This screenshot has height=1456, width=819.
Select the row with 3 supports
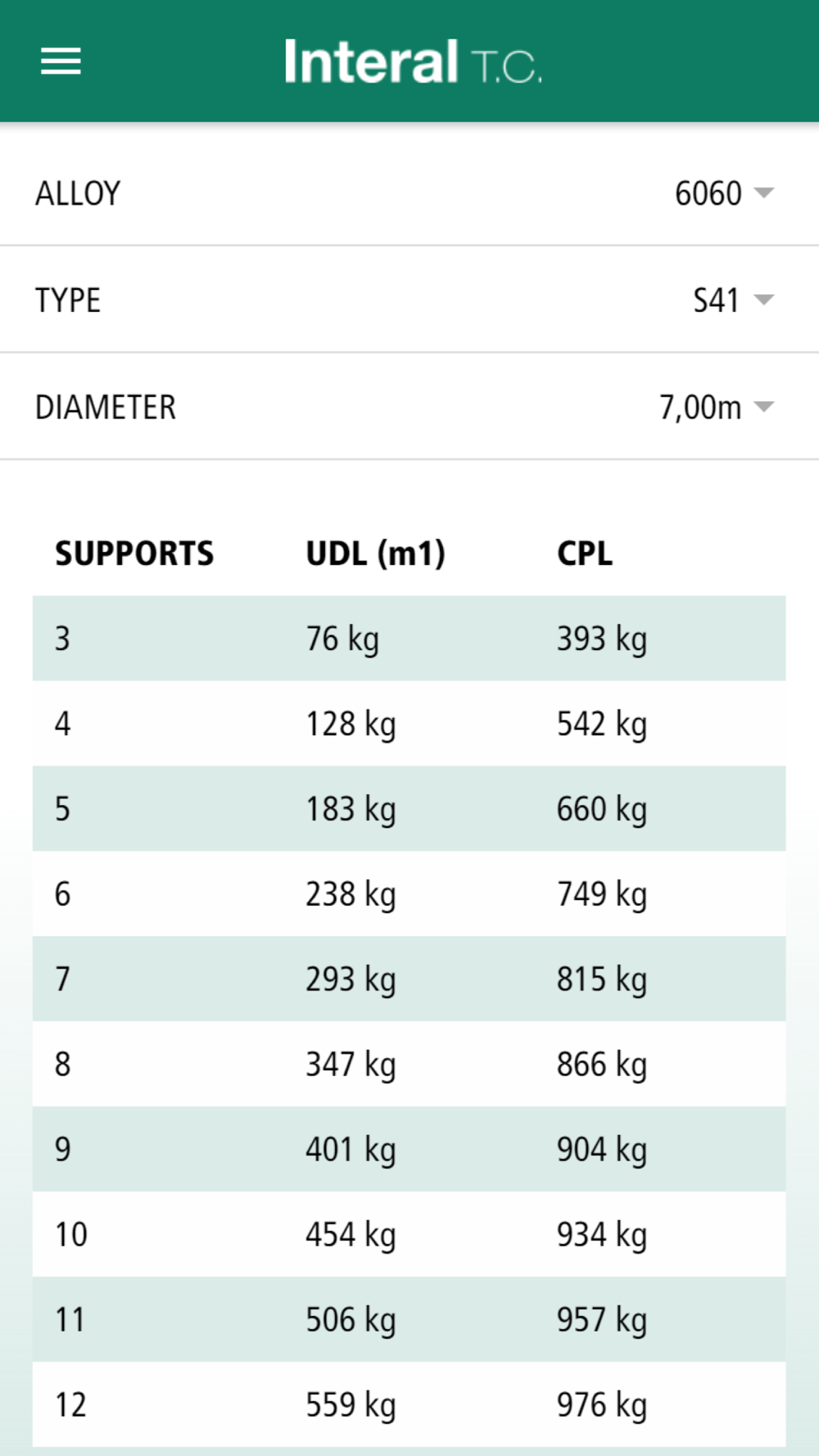(409, 639)
